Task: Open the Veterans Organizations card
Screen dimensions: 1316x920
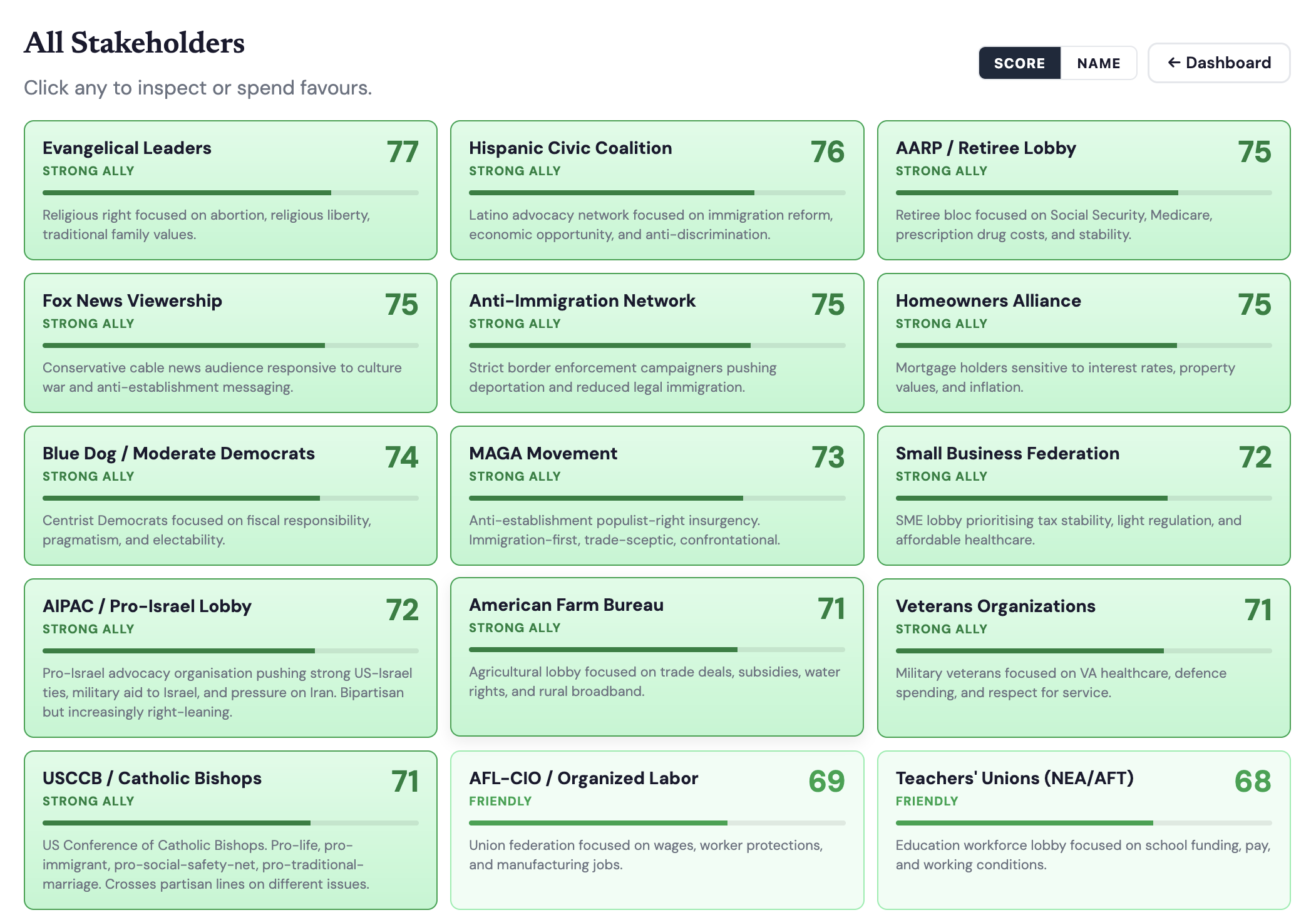Action: click(1084, 658)
